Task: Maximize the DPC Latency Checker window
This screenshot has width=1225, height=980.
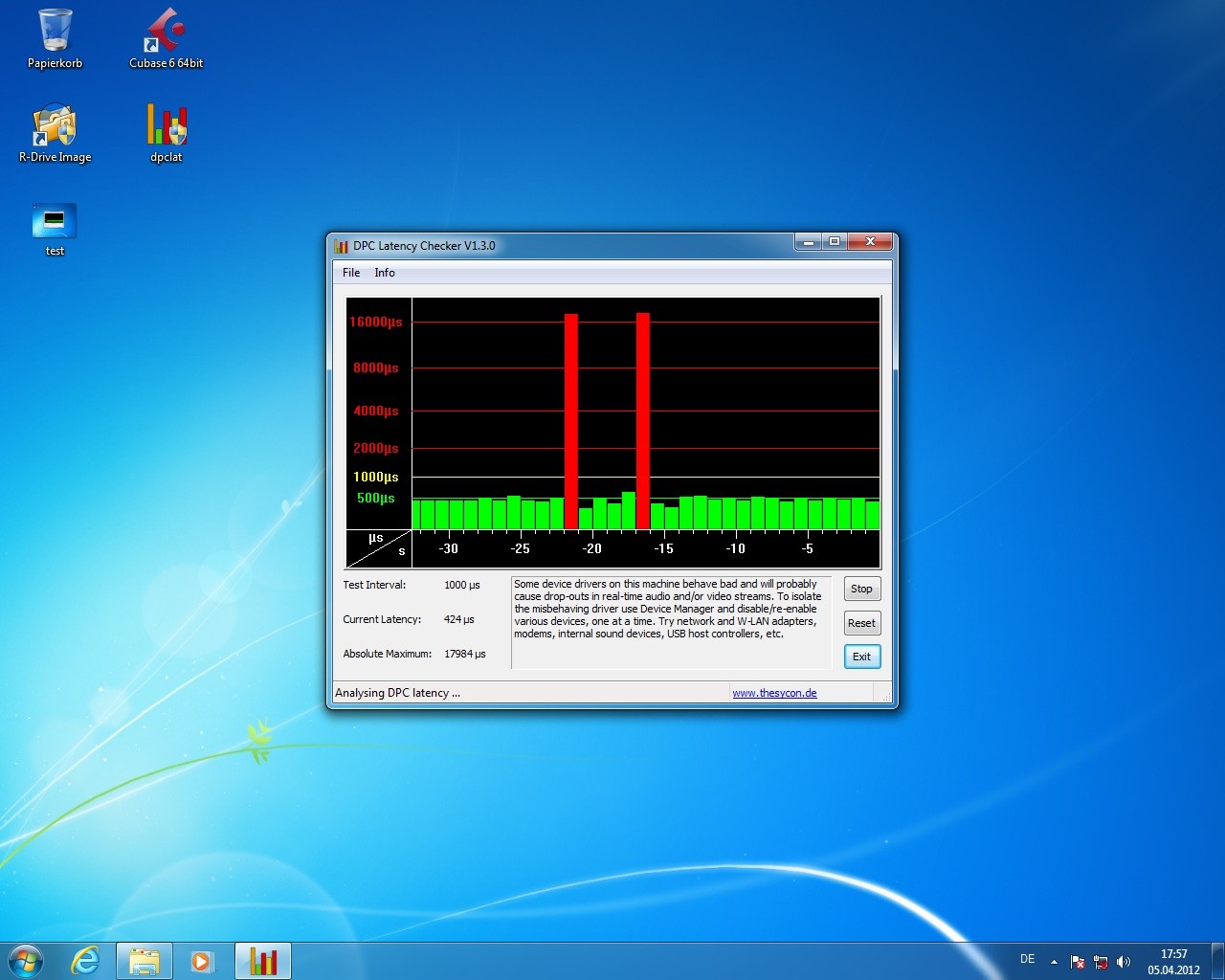Action: tap(834, 242)
